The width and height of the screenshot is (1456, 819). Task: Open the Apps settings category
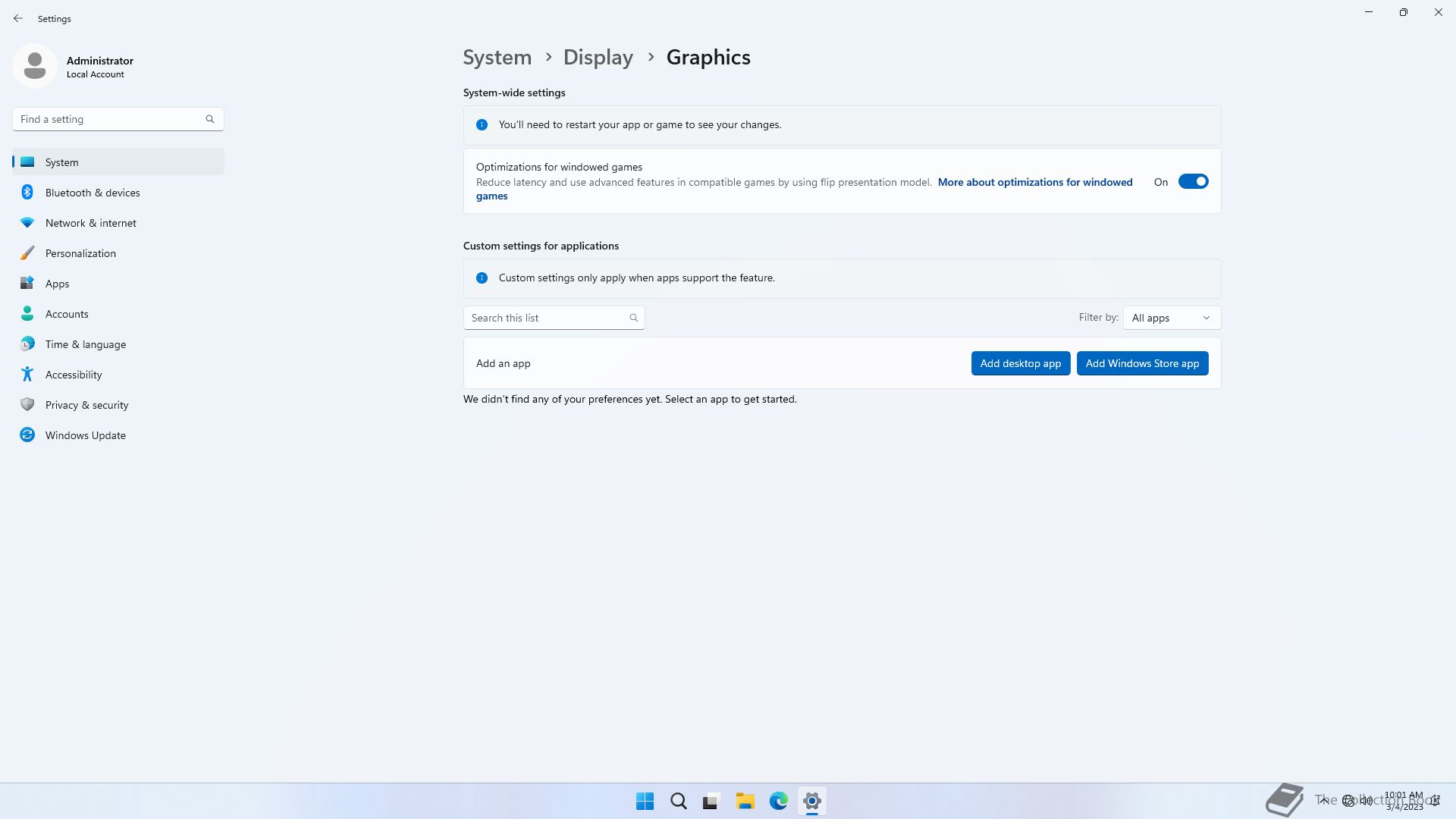point(57,284)
